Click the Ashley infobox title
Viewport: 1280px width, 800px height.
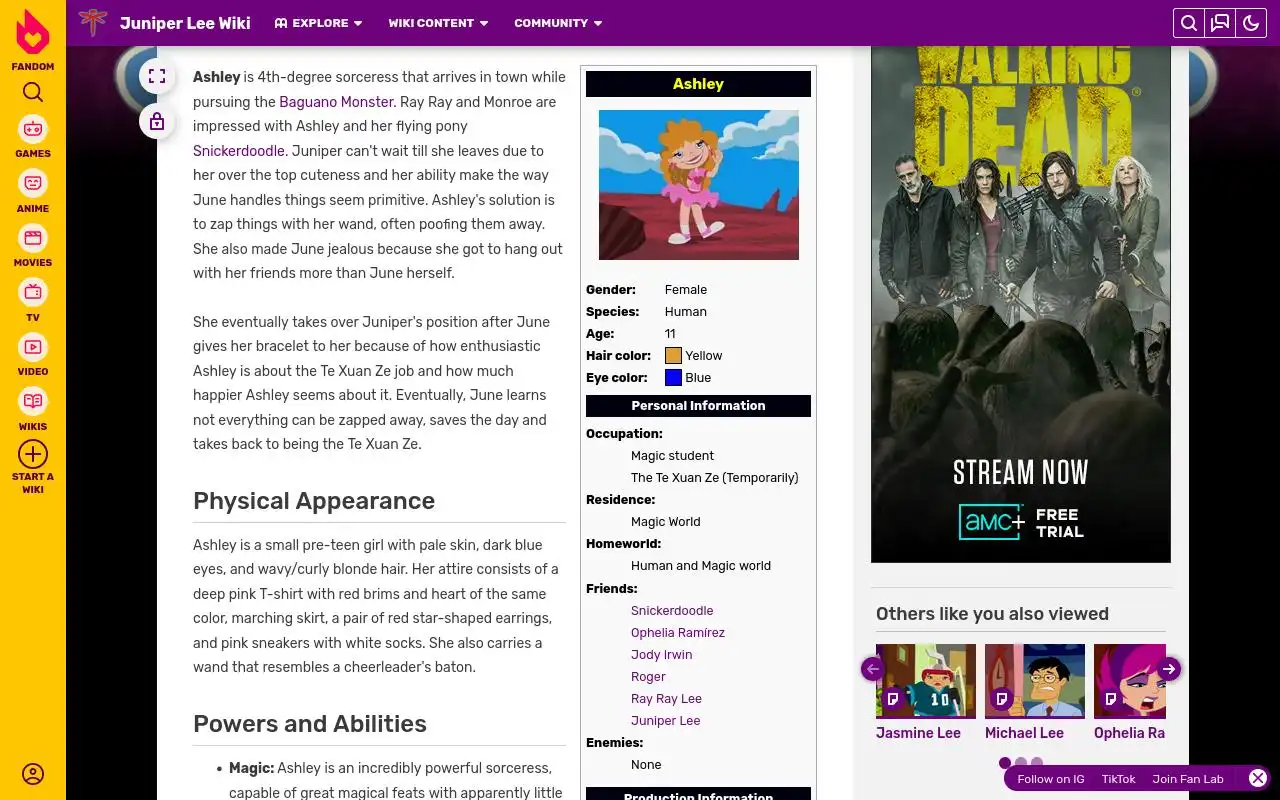(698, 84)
